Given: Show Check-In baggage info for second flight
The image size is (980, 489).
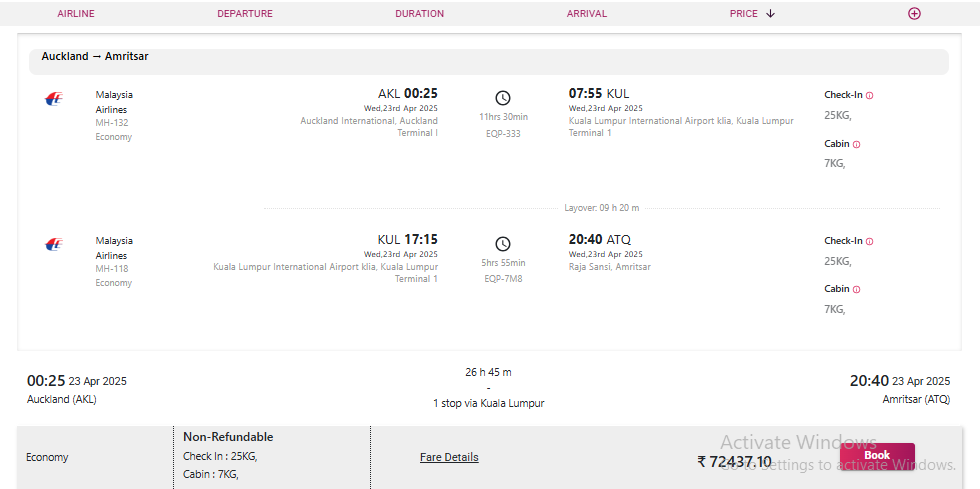Looking at the screenshot, I should pyautogui.click(x=869, y=241).
